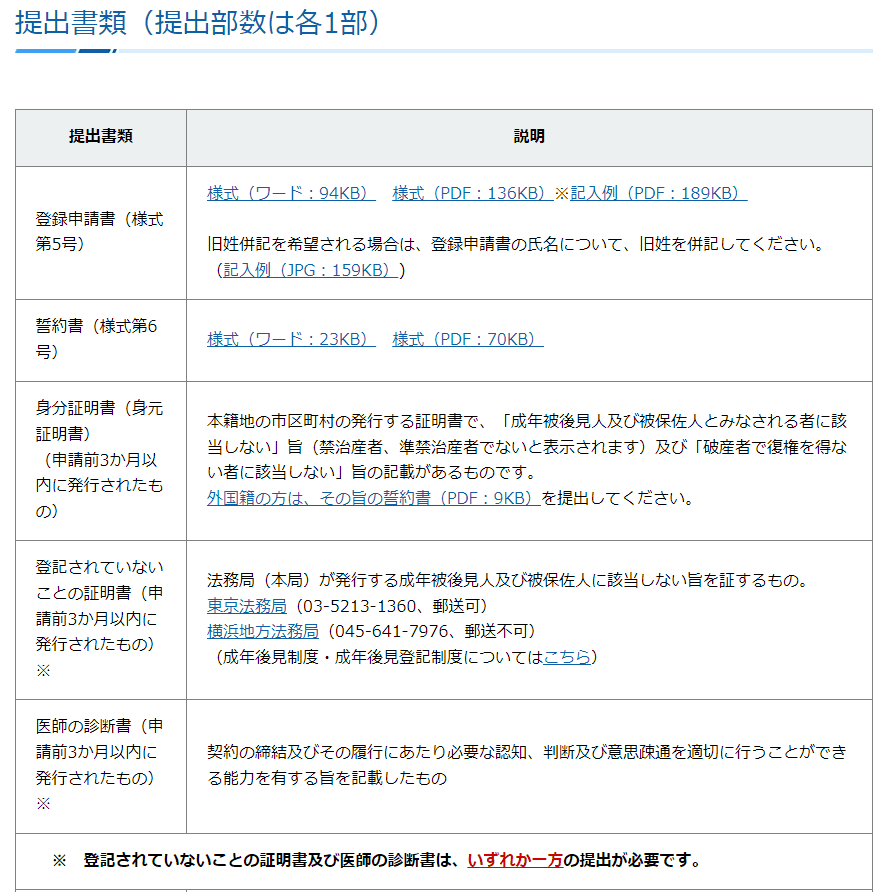877x892 pixels.
Task: Click the 提出書類 column header
Action: tap(101, 137)
